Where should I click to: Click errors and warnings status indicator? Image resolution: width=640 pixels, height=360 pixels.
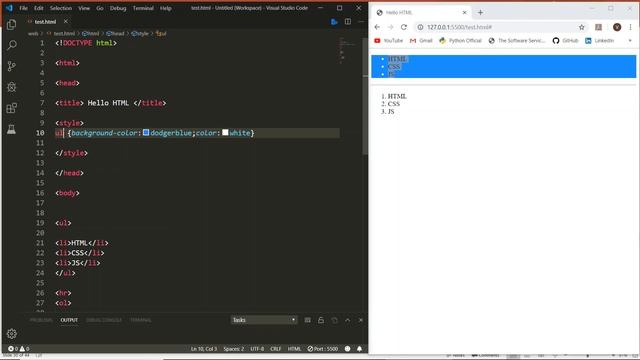(x=18, y=349)
